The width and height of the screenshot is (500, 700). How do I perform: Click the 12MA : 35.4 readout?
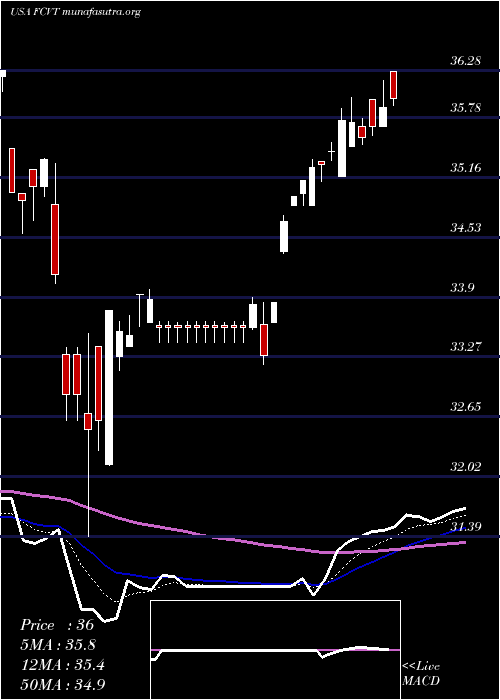[62, 664]
